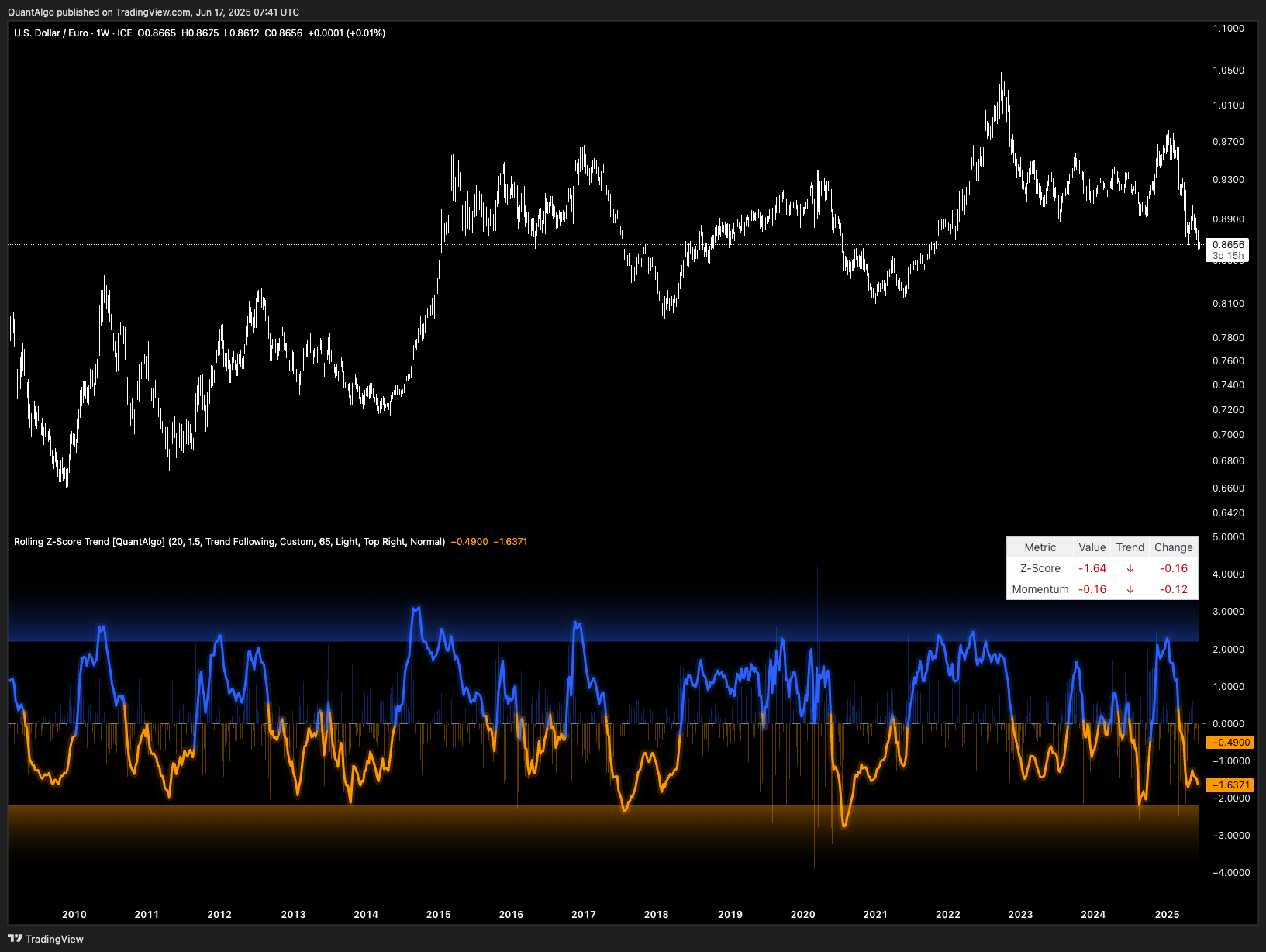Click the 3d 15h bar countdown label

tap(1228, 256)
